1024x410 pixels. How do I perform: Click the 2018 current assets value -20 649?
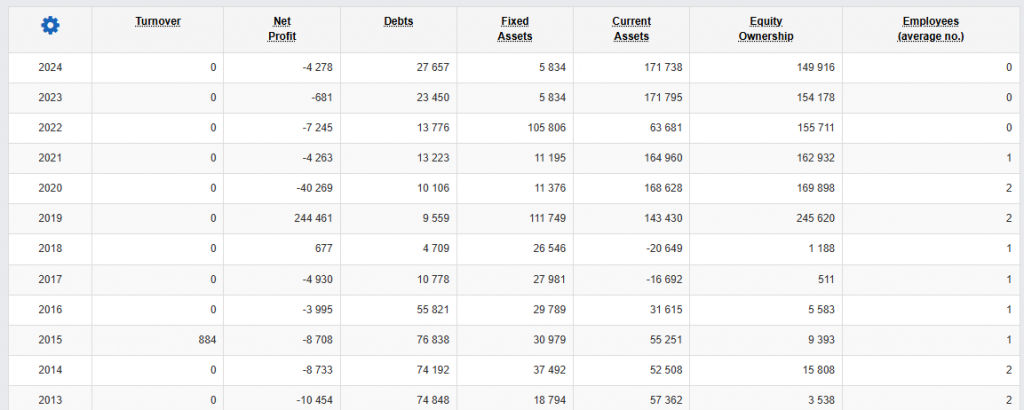click(x=662, y=249)
